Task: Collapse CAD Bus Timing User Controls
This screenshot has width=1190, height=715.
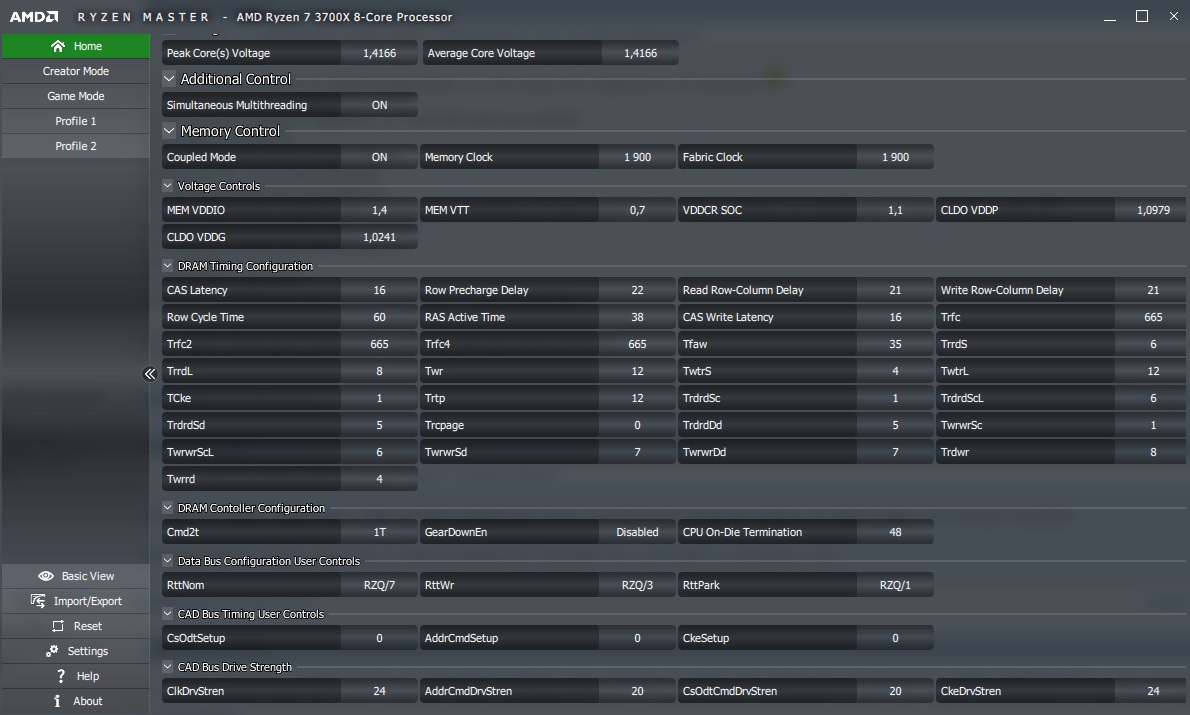Action: point(168,614)
